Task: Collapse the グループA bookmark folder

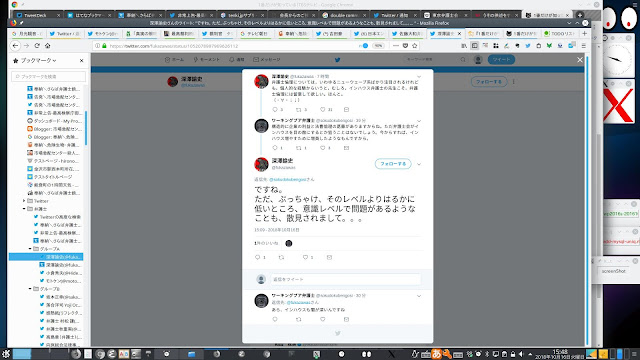Action: 30,249
